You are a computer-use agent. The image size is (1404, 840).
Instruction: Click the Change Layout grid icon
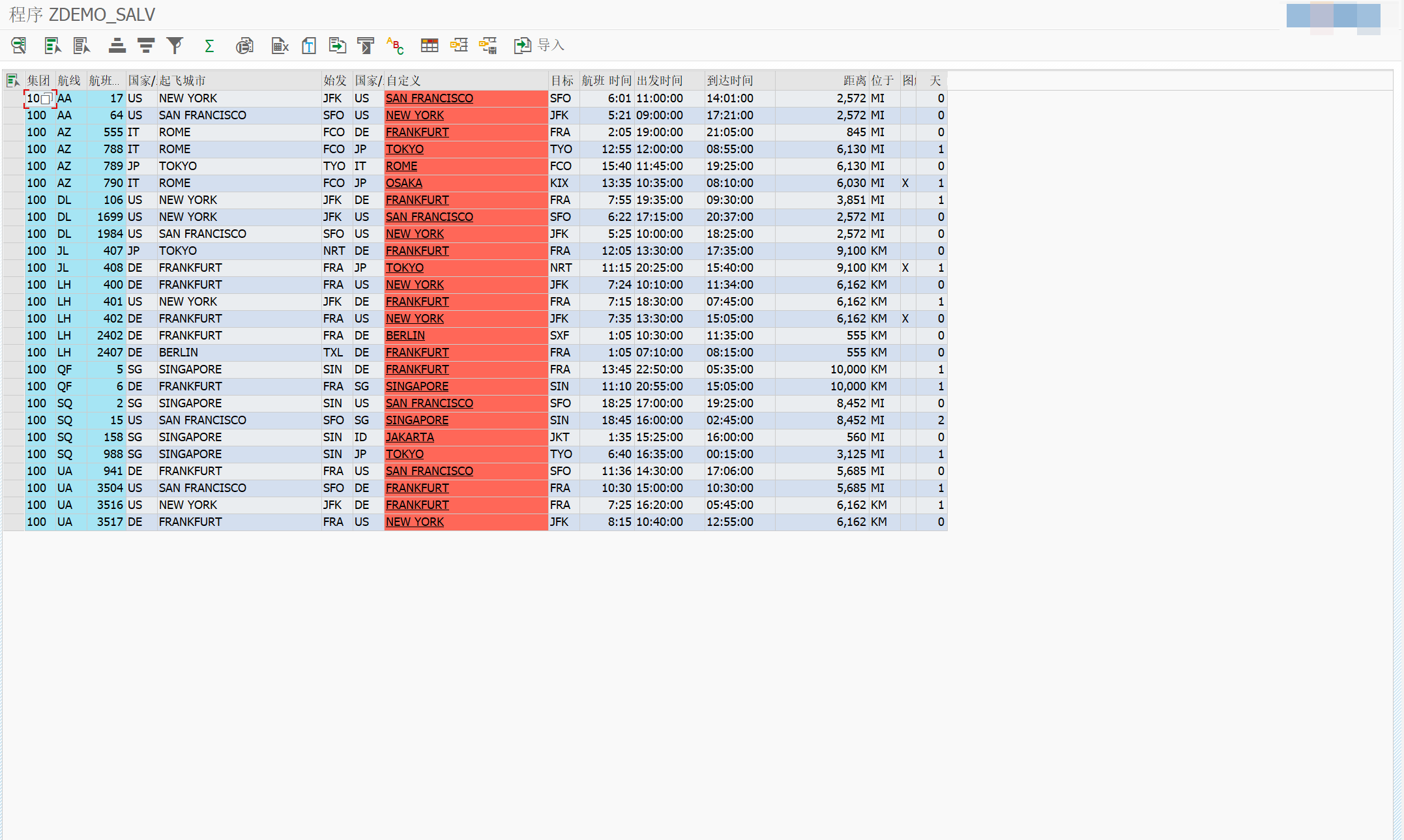pos(430,45)
